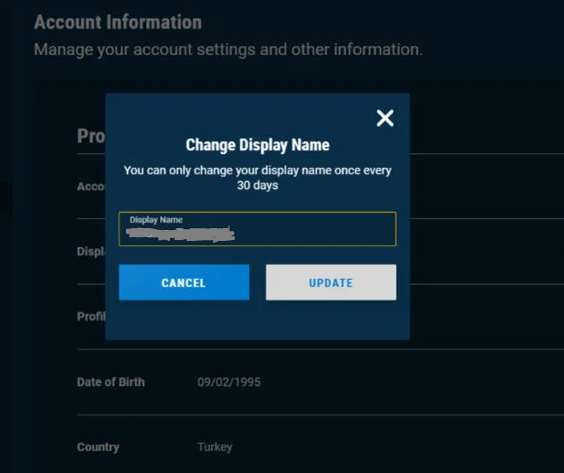The image size is (564, 473).
Task: Click the Display Name input field
Action: (258, 229)
